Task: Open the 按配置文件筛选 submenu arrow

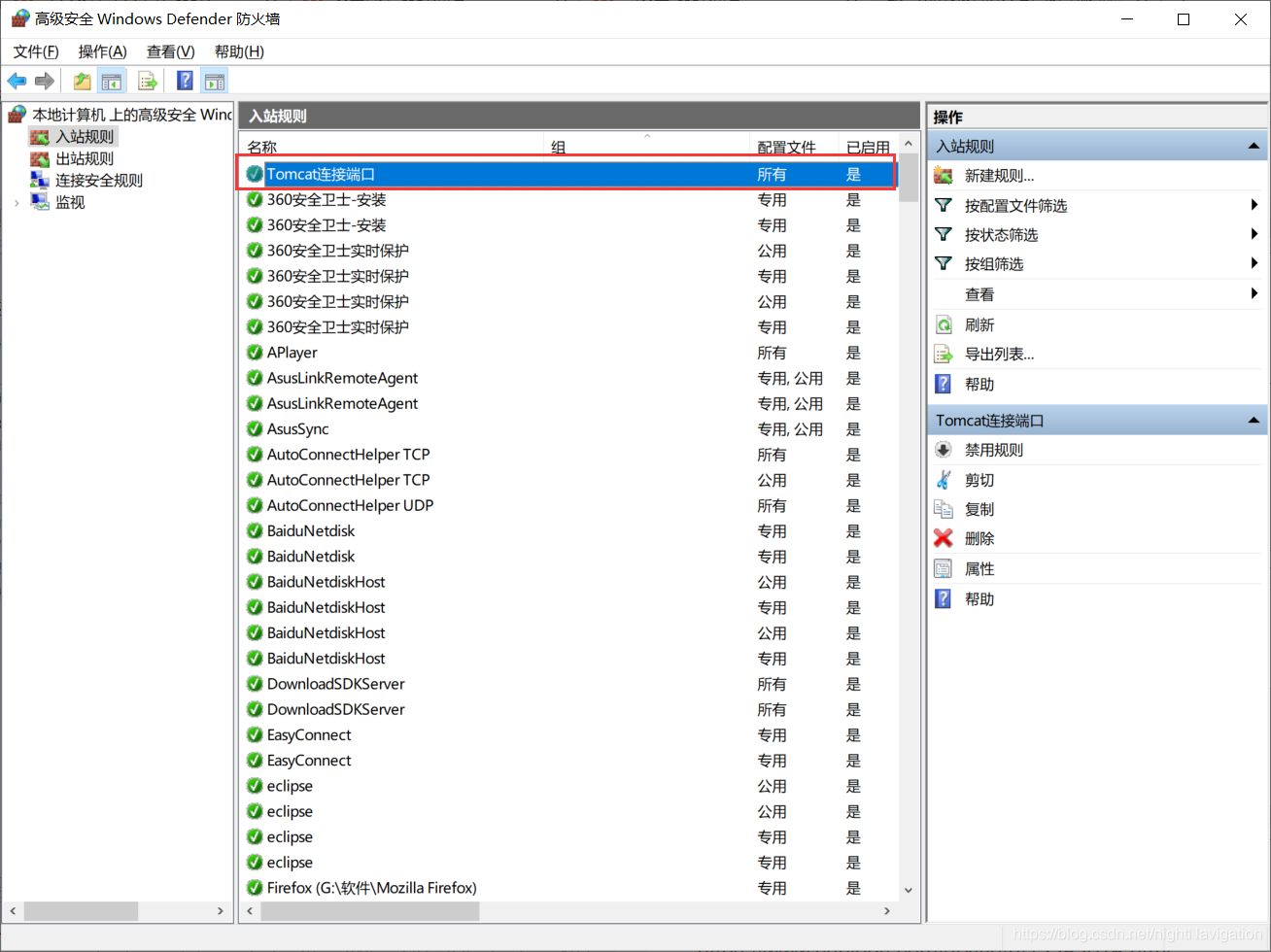Action: pyautogui.click(x=1254, y=205)
